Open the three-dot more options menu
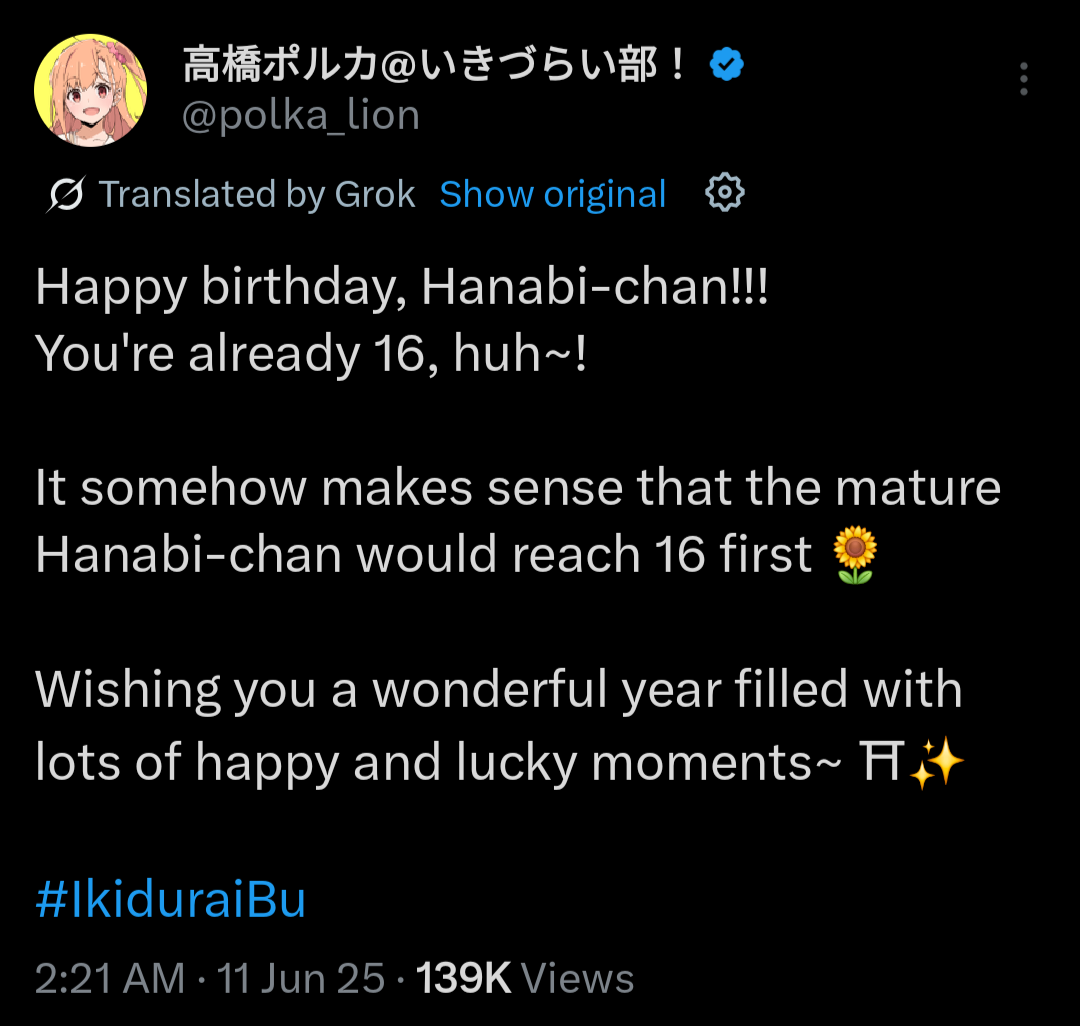The width and height of the screenshot is (1080, 1026). point(1024,78)
